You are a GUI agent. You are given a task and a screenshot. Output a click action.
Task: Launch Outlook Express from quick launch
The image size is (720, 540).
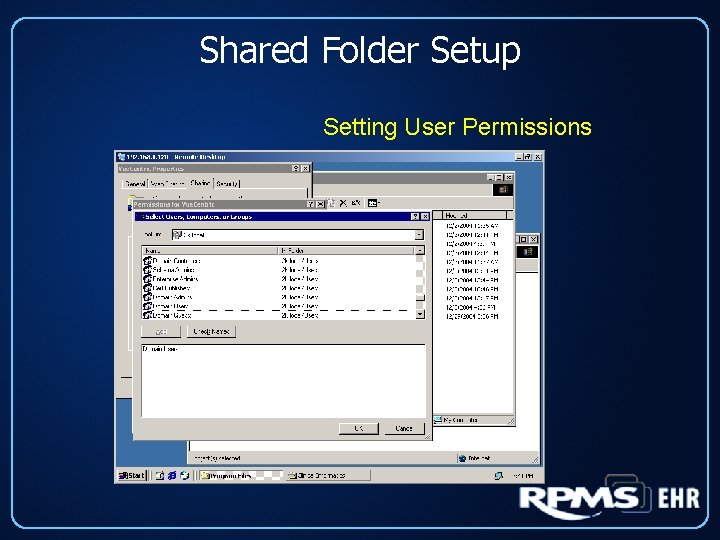coord(185,476)
